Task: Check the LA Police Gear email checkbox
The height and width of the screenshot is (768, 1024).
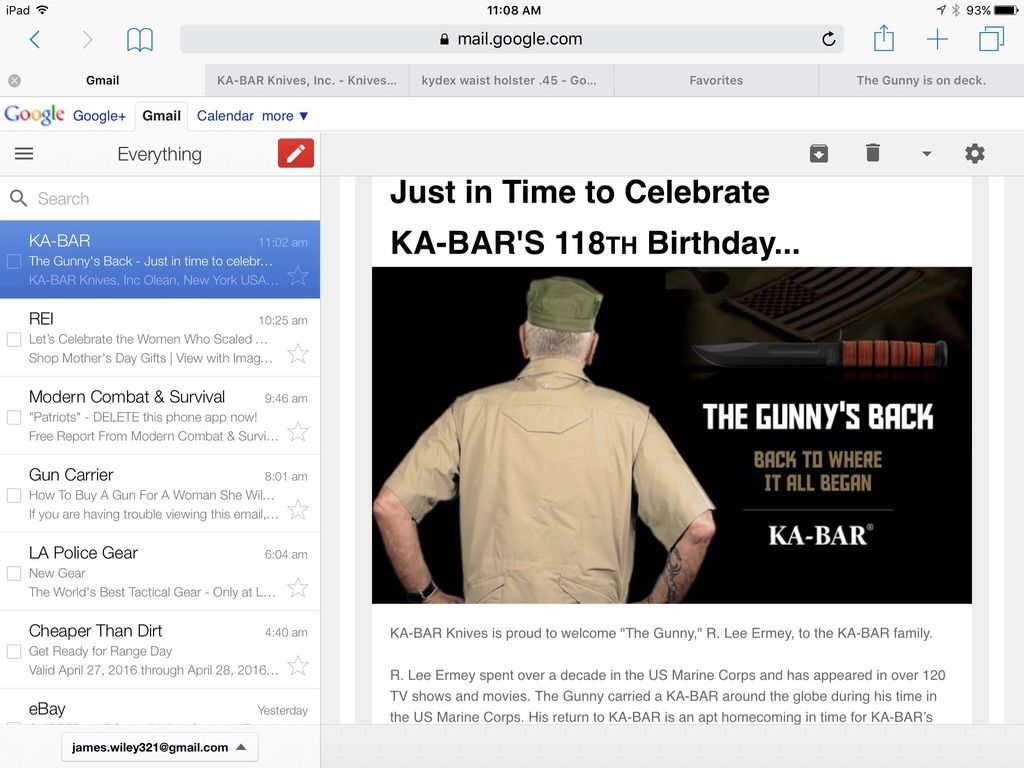Action: [x=14, y=573]
